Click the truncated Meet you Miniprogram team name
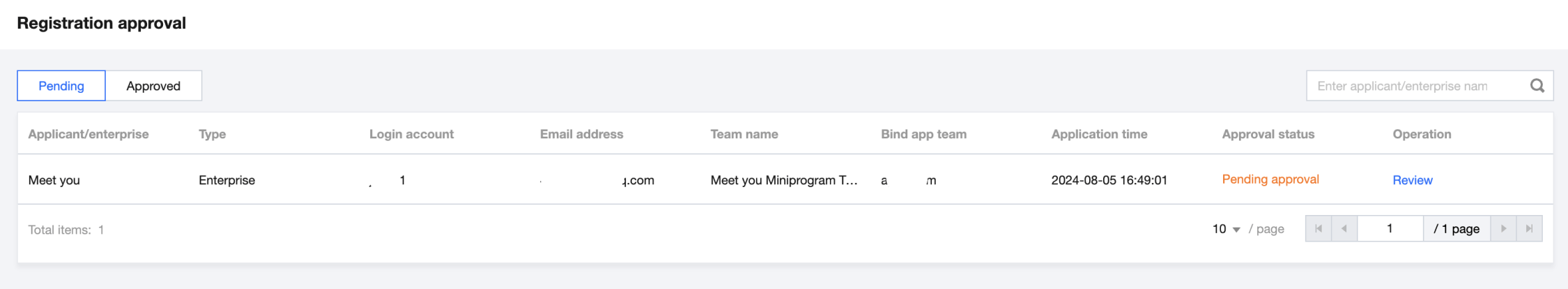Viewport: 1568px width, 289px height. click(783, 180)
